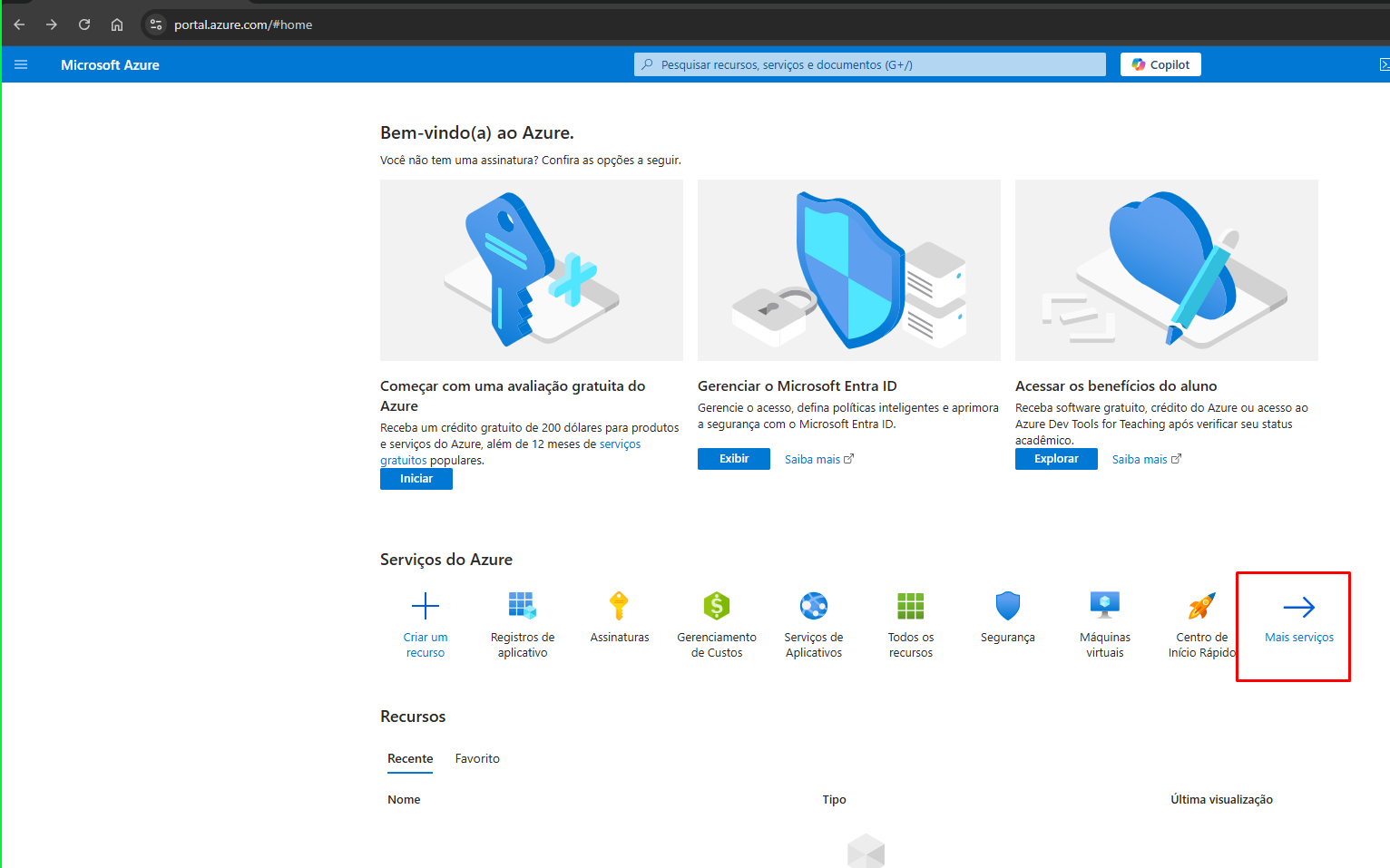Viewport: 1390px width, 868px height.
Task: Open Copilot from the header
Action: pos(1160,64)
